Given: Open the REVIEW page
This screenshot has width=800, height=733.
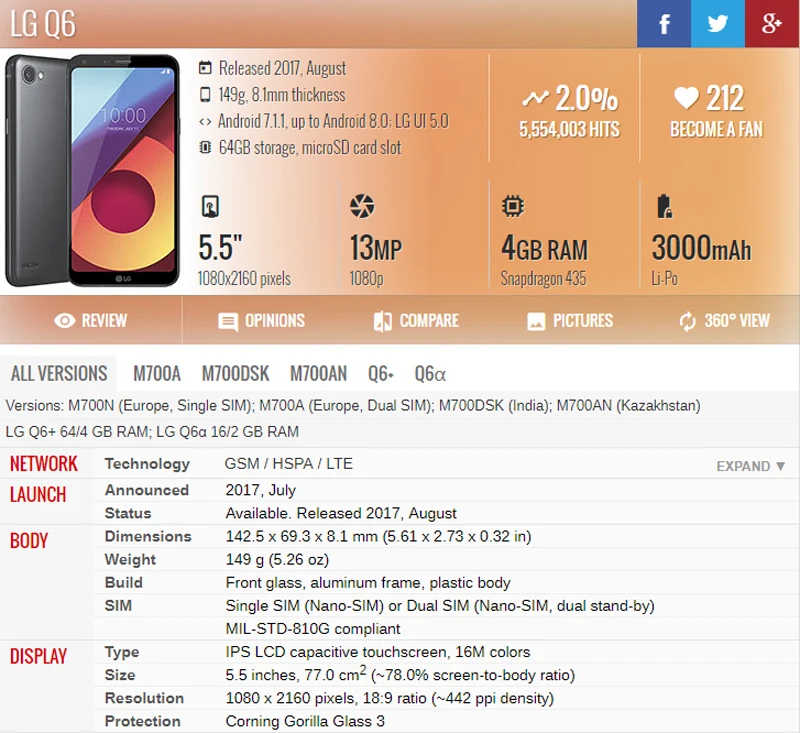Looking at the screenshot, I should click(x=90, y=320).
